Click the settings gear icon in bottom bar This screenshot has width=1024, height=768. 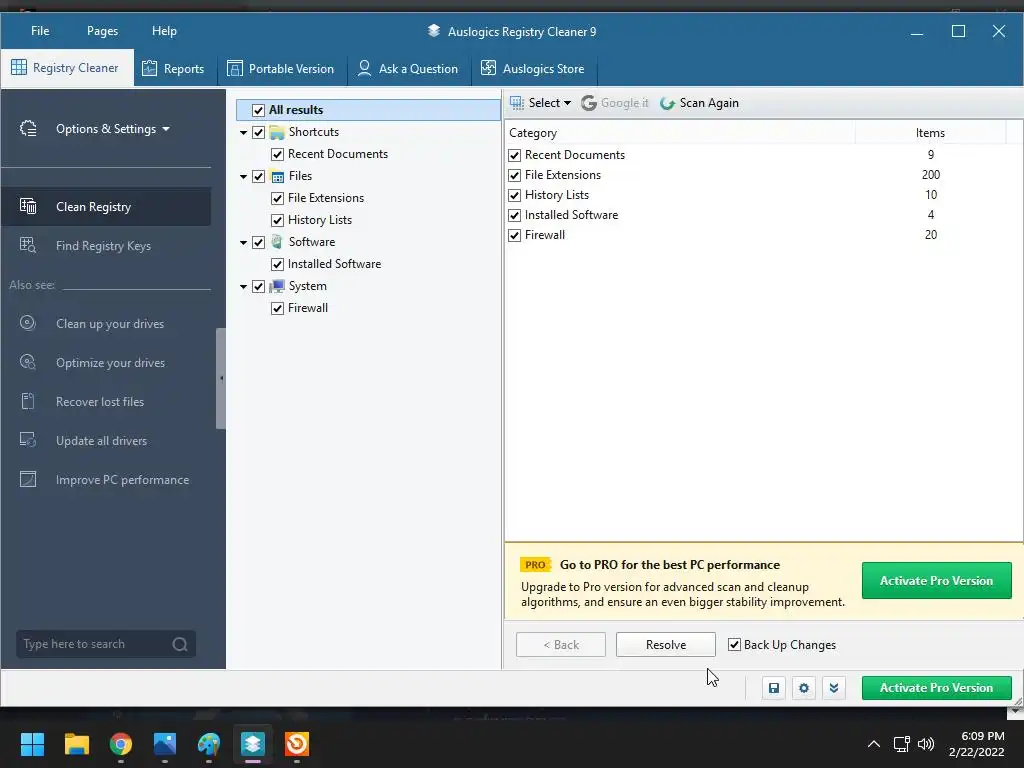pos(804,688)
